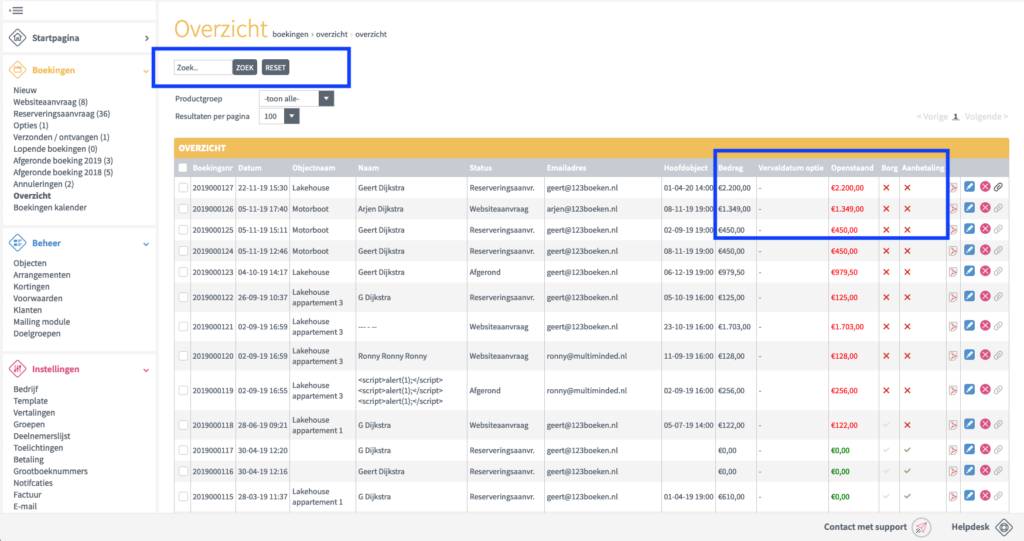Screen dimensions: 1024x541
Task: Click the paperclip icon for booking 2019000115
Action: tap(999, 497)
